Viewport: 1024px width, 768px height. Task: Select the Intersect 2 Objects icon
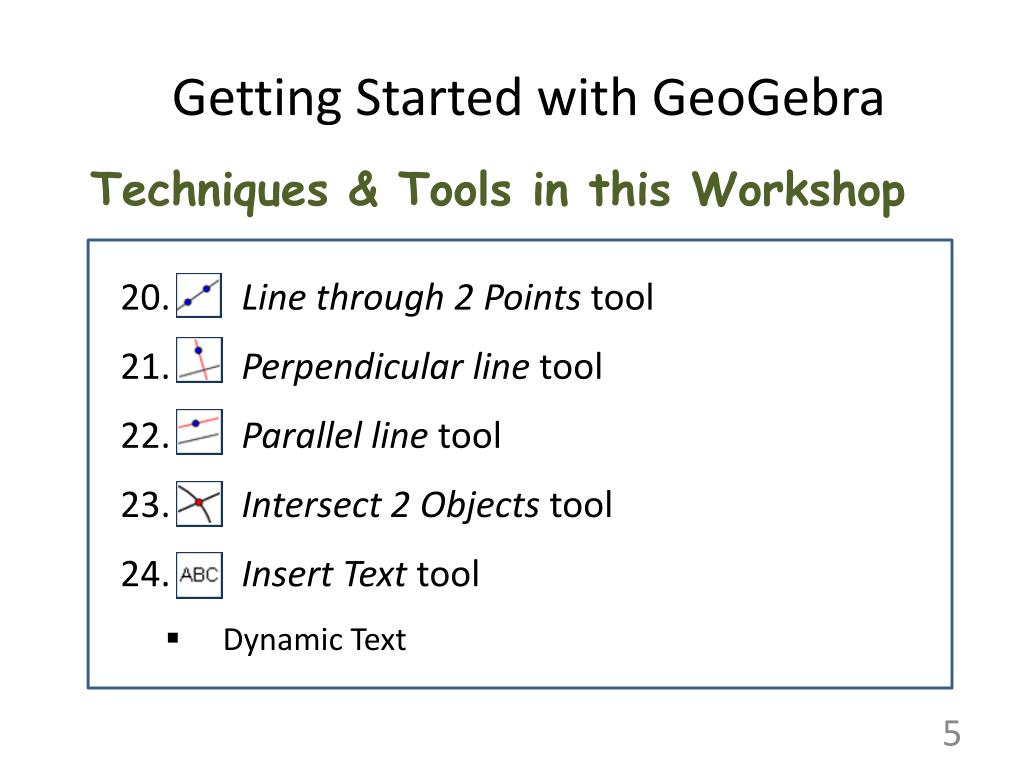199,504
